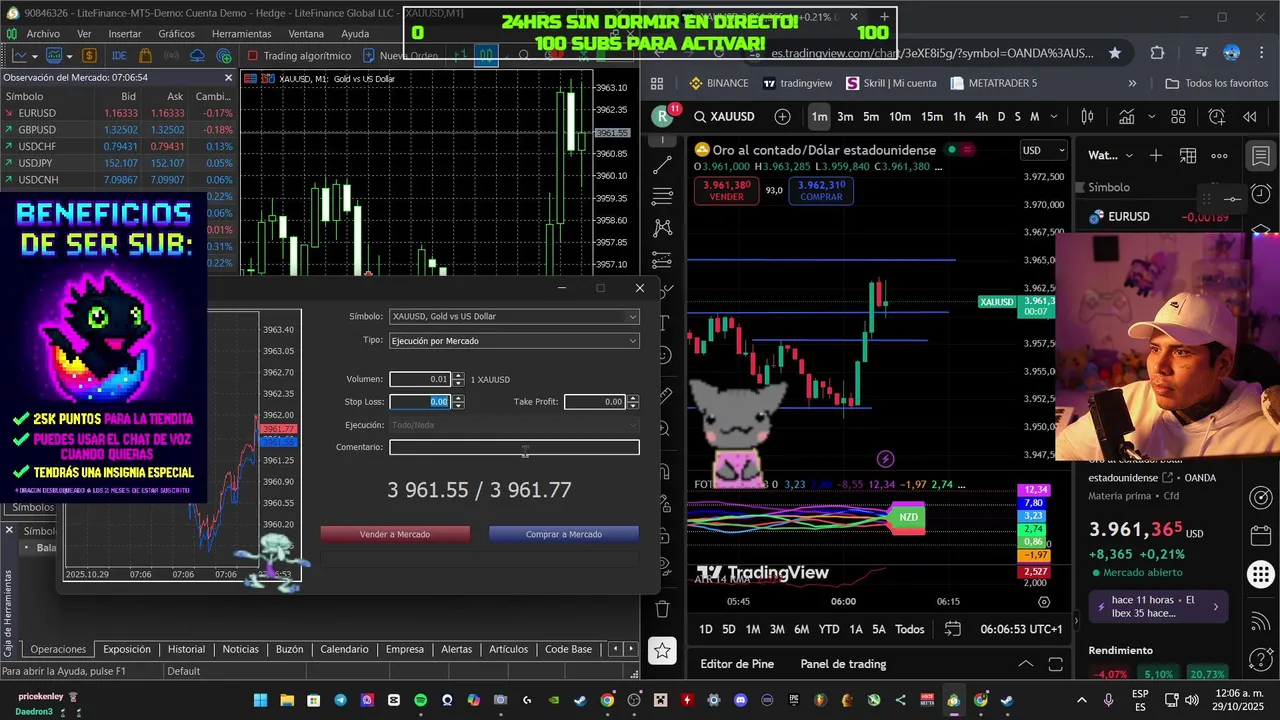1280x720 pixels.
Task: Open the Insertar menu
Action: tap(125, 33)
